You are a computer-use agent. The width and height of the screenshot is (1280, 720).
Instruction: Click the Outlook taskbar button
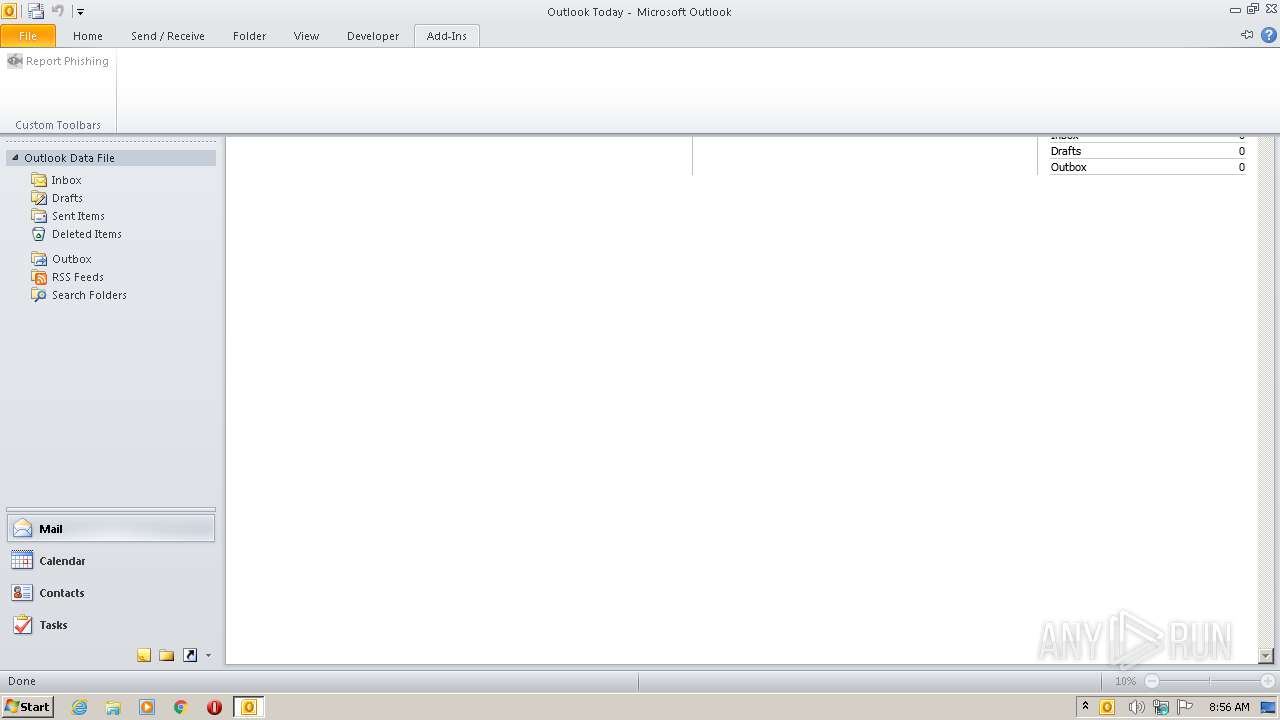click(249, 707)
